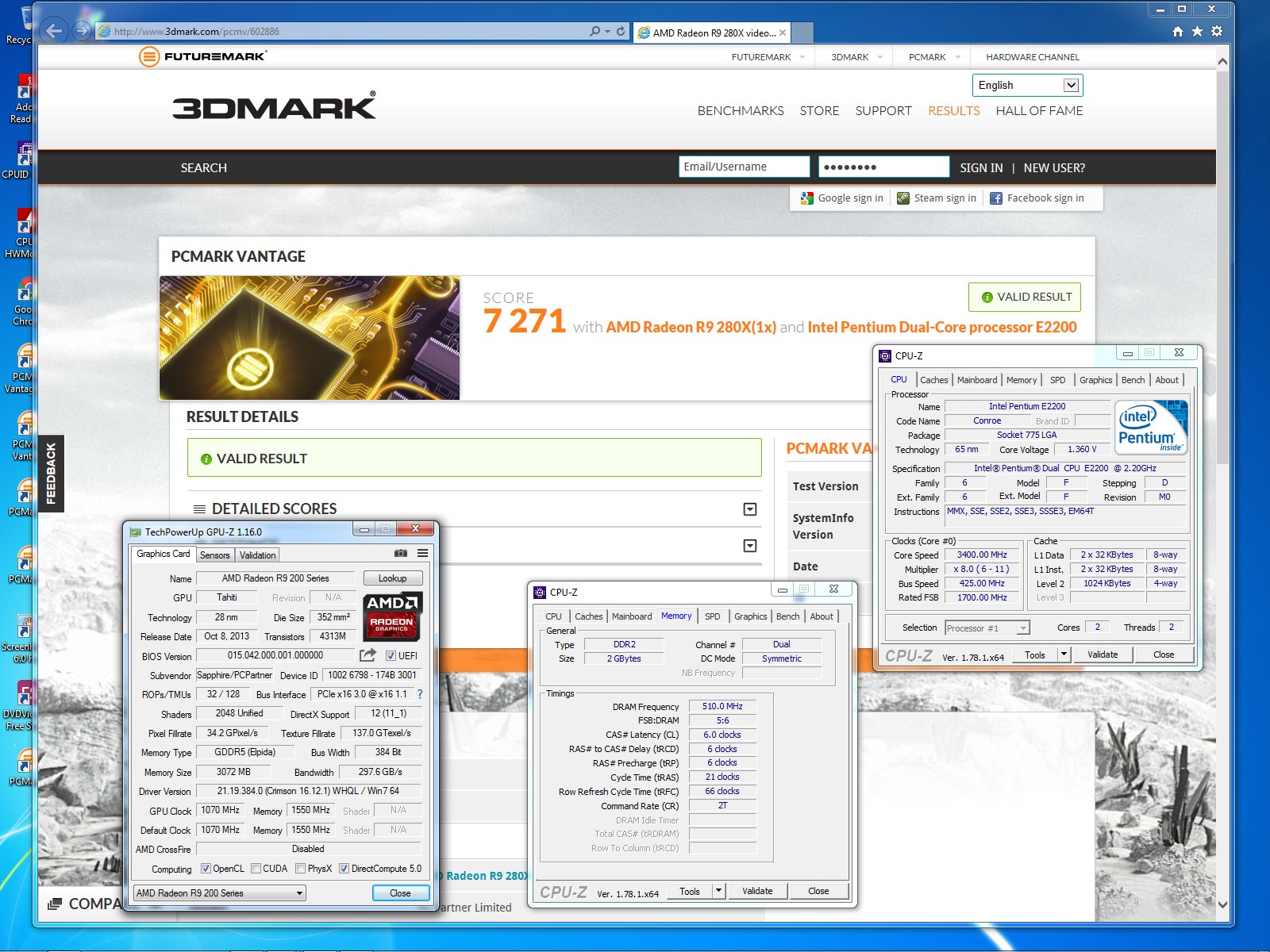This screenshot has height=952, width=1270.
Task: Click the refresh icon in address bar
Action: (621, 31)
